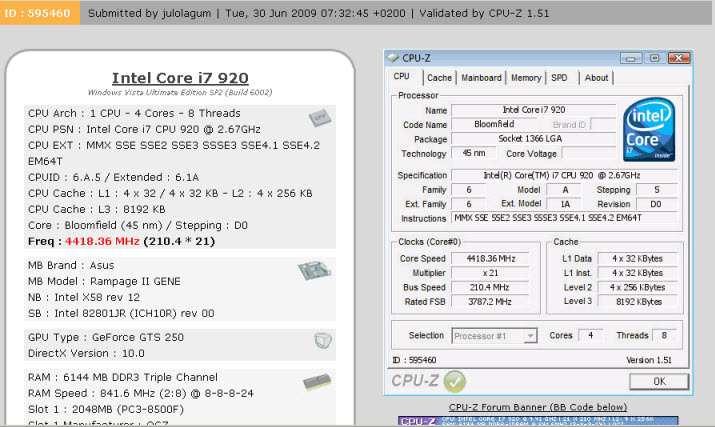The height and width of the screenshot is (427, 715).
Task: Click the Asus motherboard icon
Action: pos(313,272)
